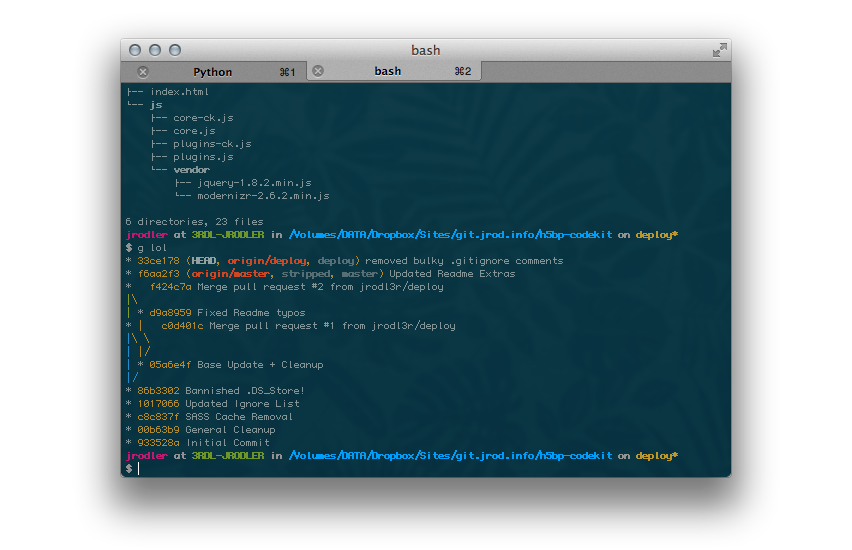Click the fullscreen arrows icon in title bar
Viewport: 852px width, 550px height.
(x=719, y=50)
